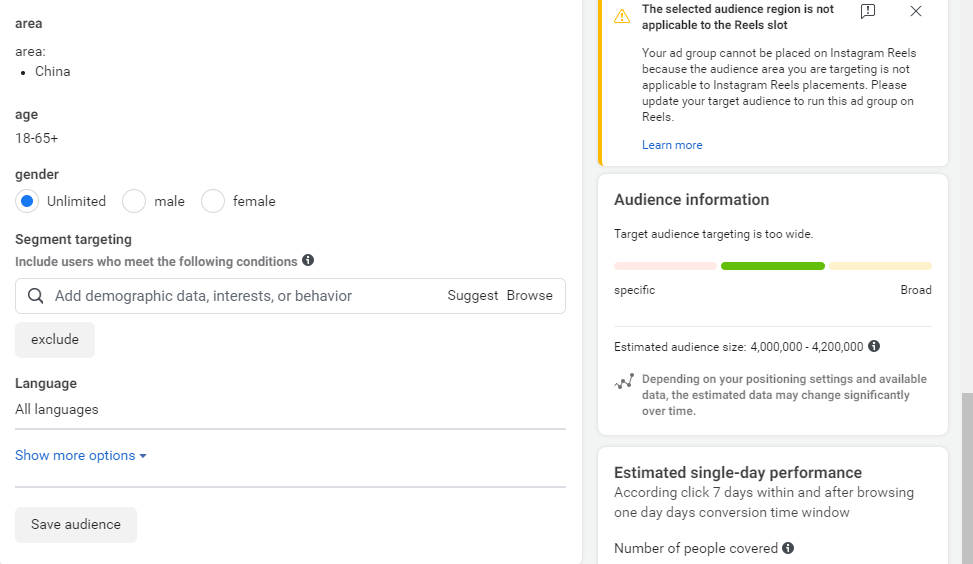Click the yellow warning triangle icon
This screenshot has width=973, height=564.
click(622, 16)
